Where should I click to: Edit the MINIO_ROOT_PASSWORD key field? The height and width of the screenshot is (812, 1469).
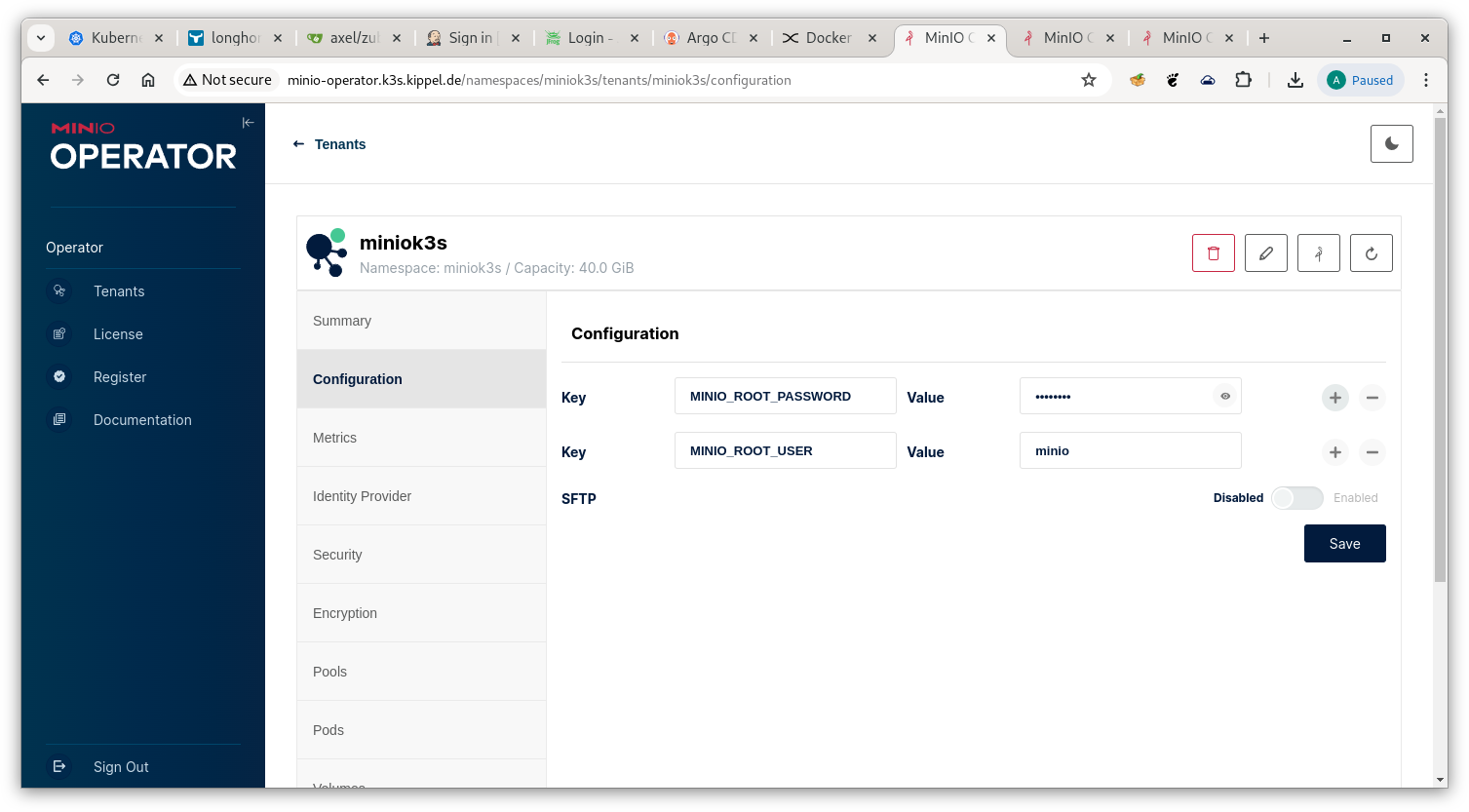[x=786, y=397]
